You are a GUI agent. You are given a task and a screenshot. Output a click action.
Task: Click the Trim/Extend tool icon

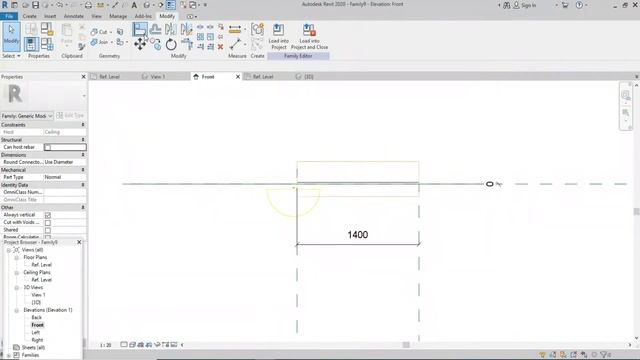pos(187,44)
